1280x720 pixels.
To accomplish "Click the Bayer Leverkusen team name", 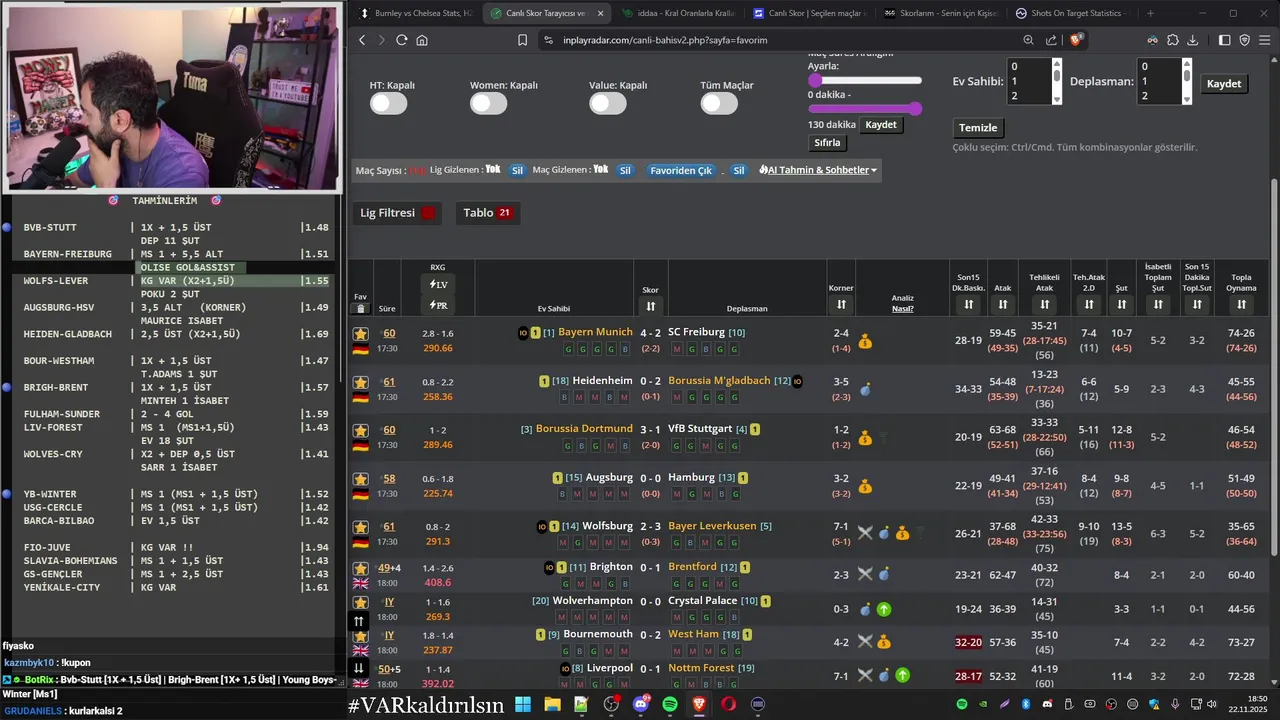I will click(712, 526).
